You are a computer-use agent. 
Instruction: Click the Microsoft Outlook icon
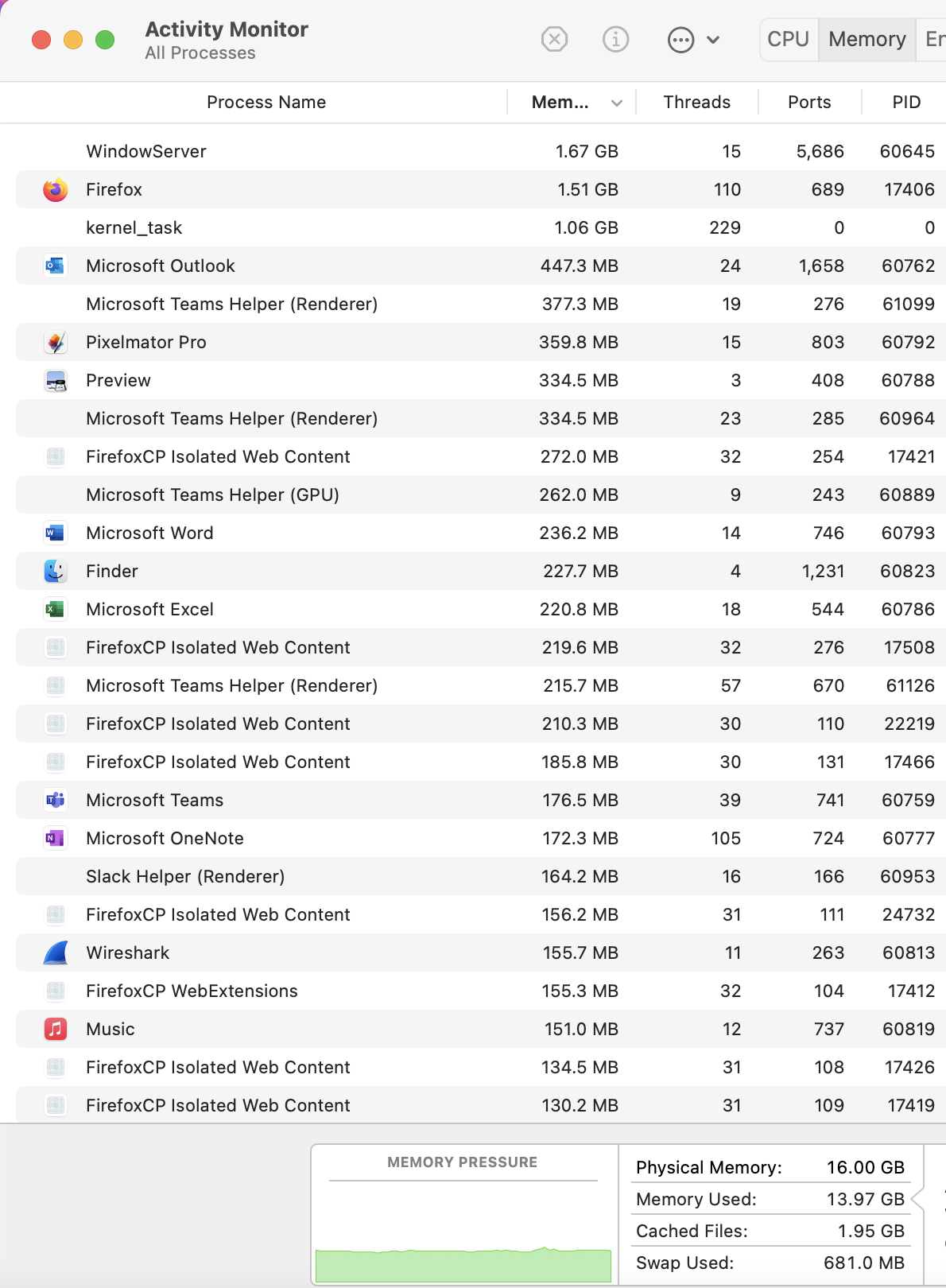(x=55, y=266)
